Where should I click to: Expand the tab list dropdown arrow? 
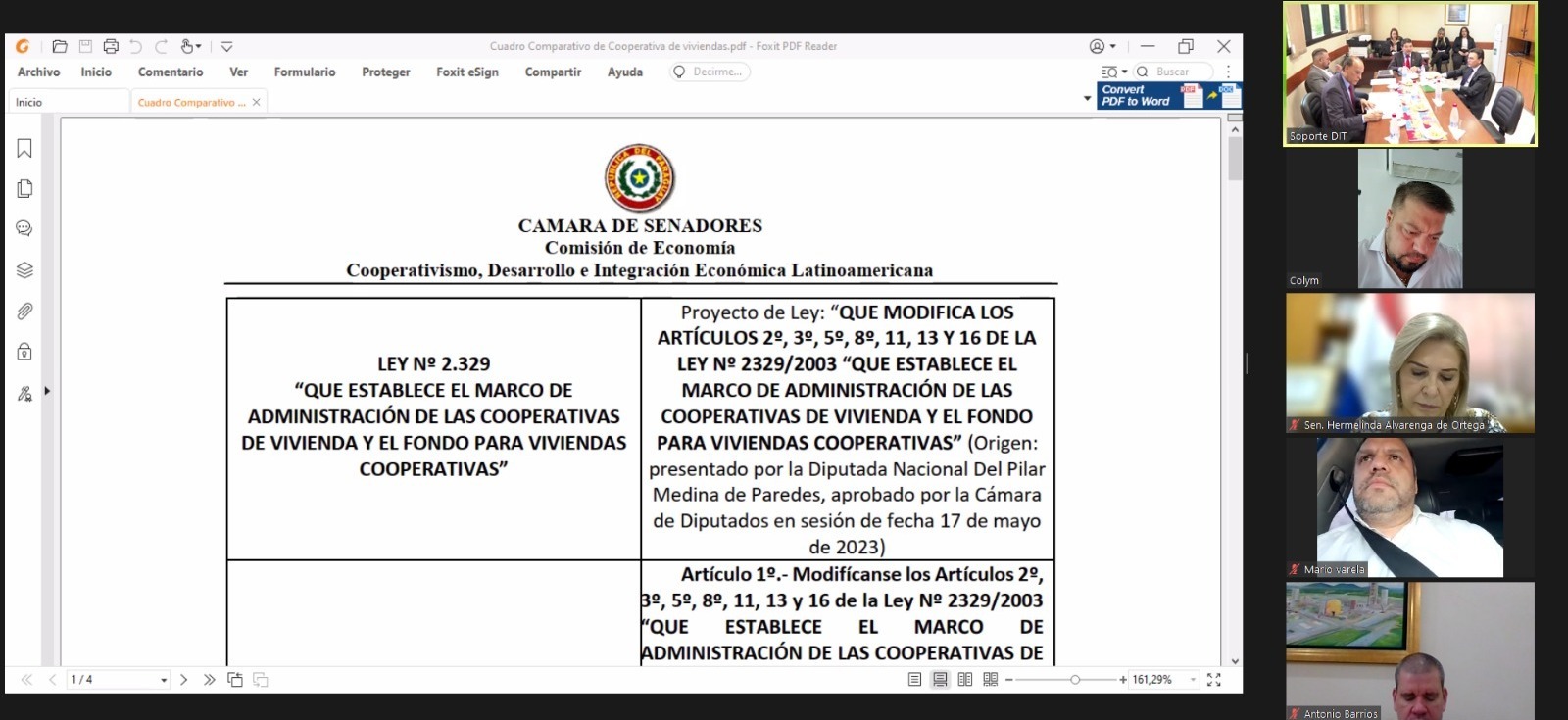coord(1087,99)
